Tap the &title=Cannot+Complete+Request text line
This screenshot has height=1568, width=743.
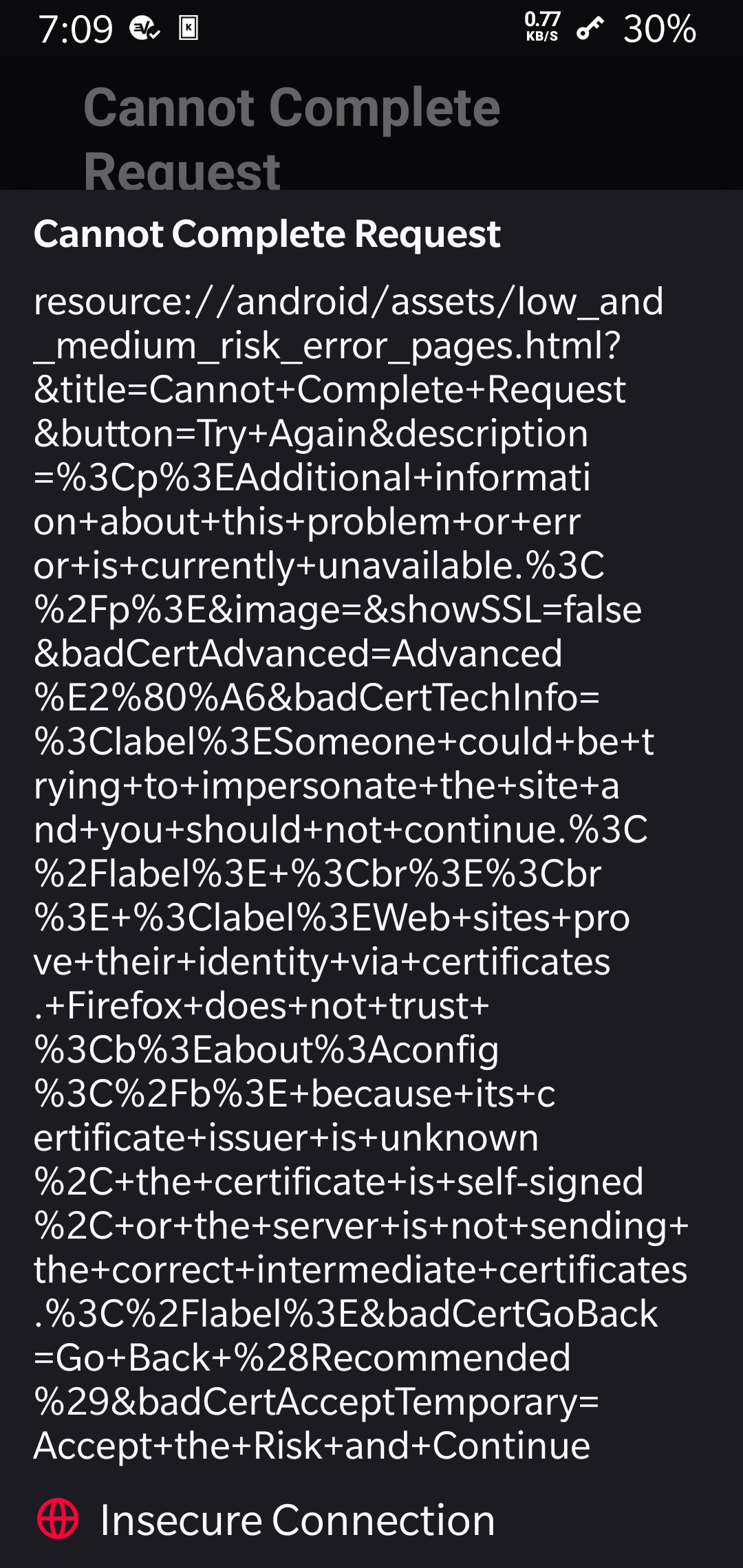tap(330, 389)
